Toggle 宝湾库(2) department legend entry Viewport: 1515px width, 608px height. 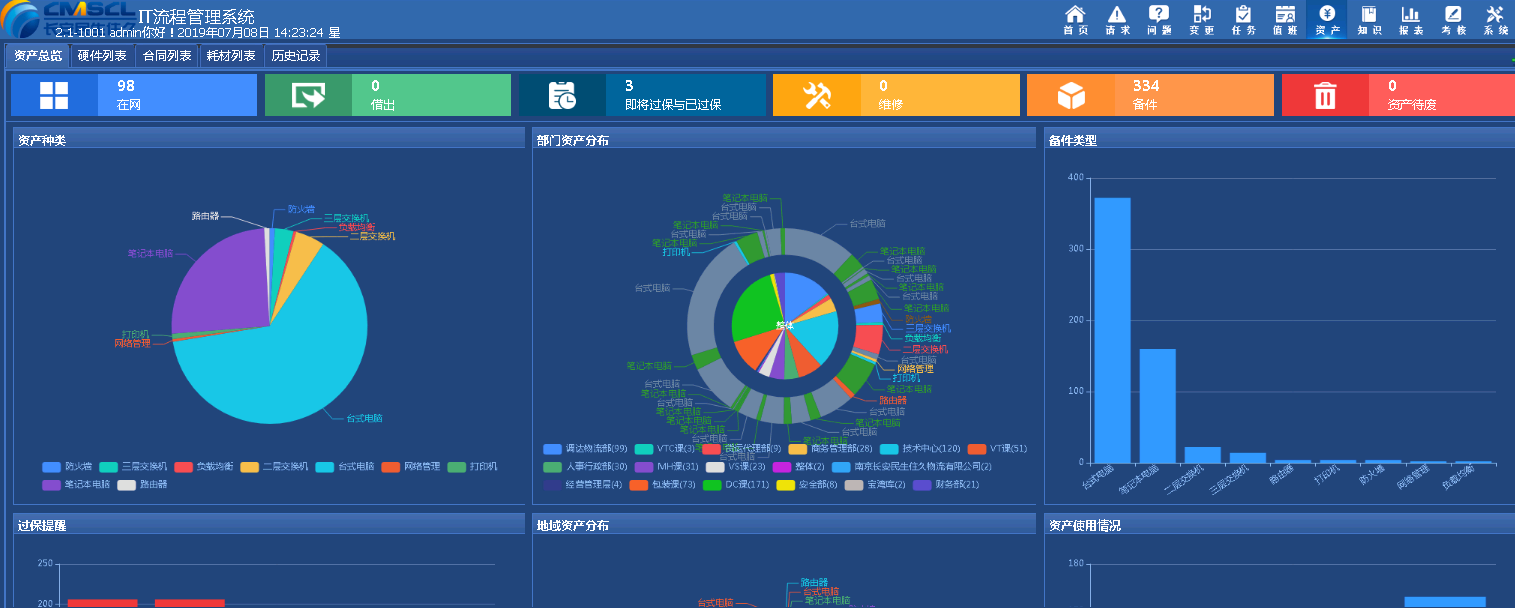875,485
